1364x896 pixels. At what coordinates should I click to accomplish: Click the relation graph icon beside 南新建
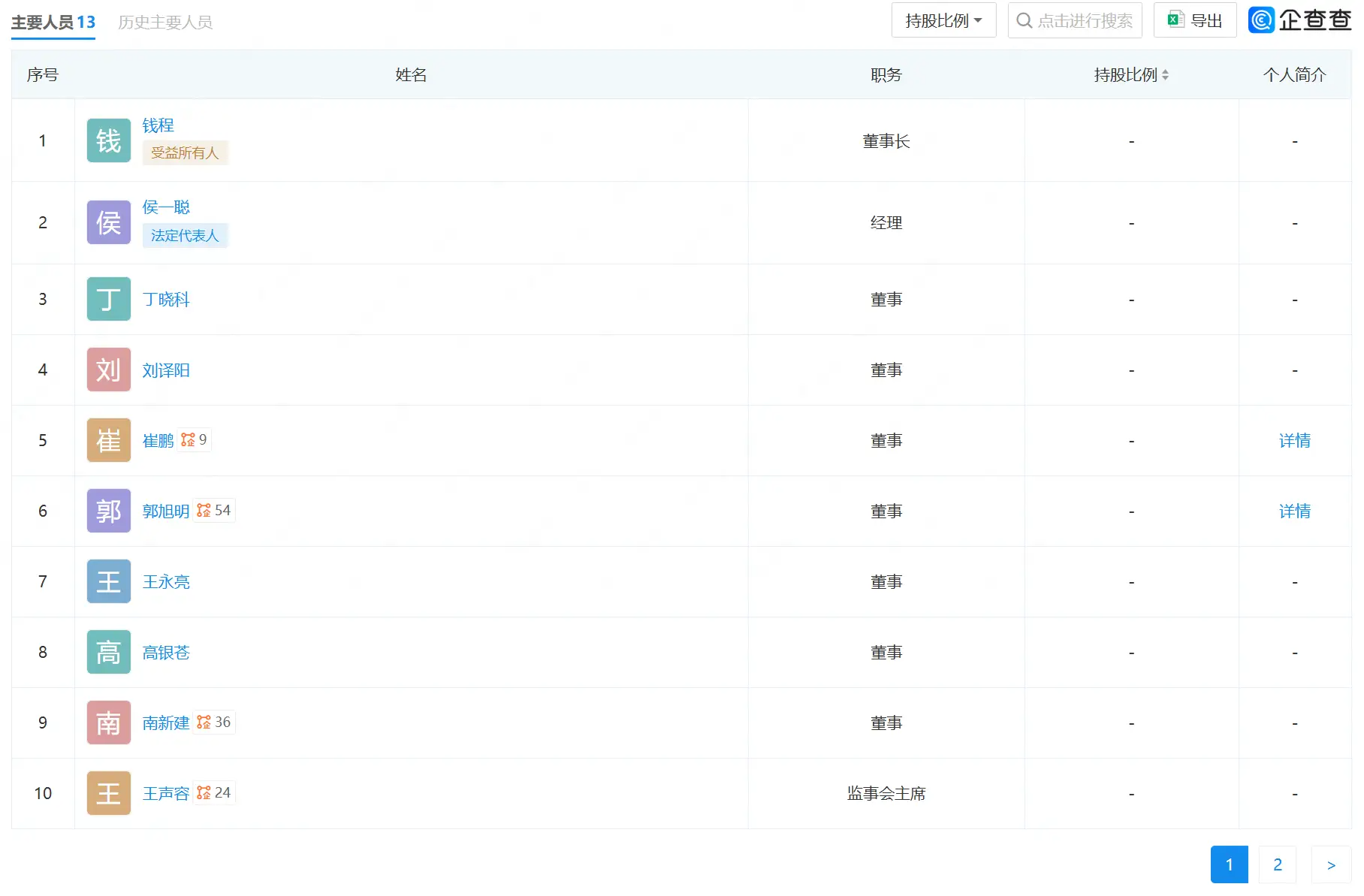click(204, 723)
